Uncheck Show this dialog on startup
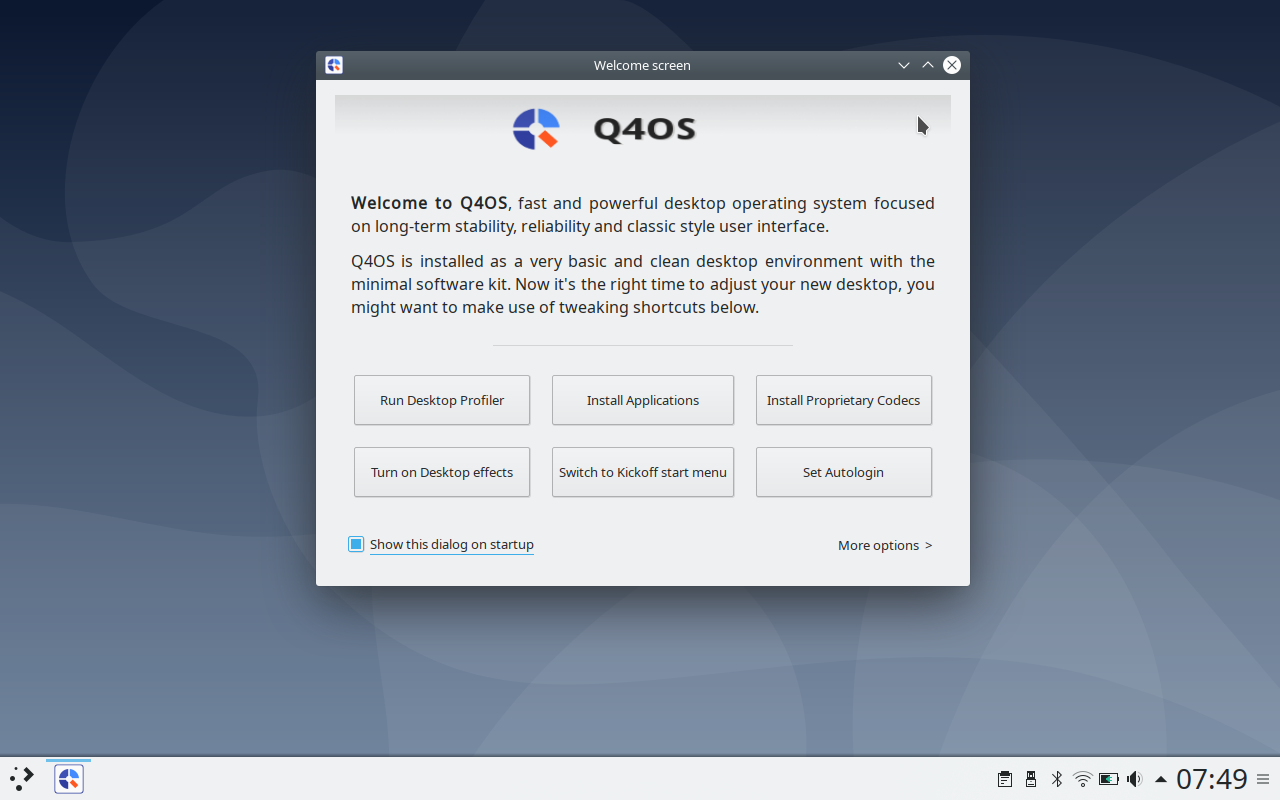1280x800 pixels. point(356,544)
